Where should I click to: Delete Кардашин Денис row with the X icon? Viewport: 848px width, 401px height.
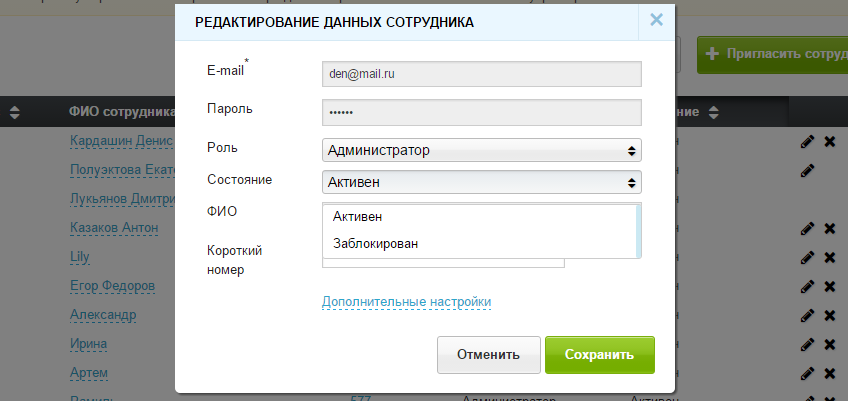pos(830,142)
